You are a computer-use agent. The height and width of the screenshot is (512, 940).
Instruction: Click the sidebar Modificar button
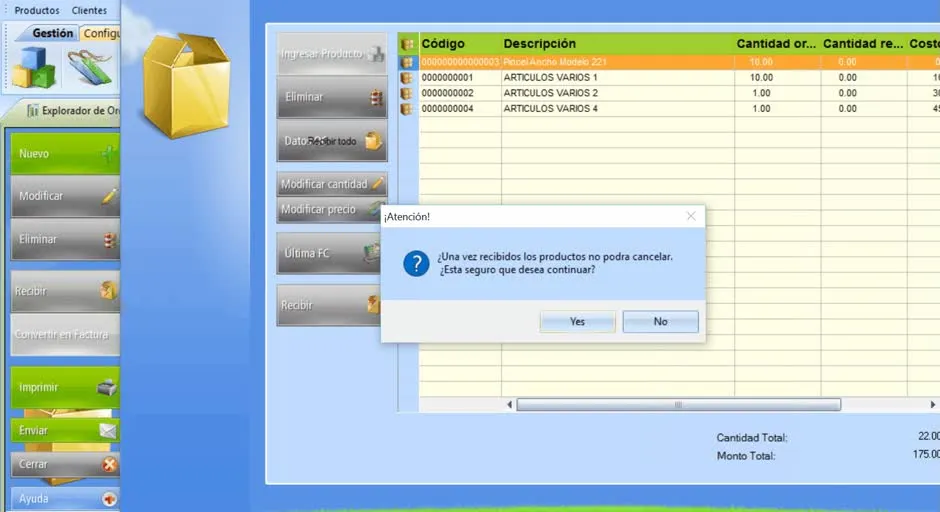click(65, 196)
